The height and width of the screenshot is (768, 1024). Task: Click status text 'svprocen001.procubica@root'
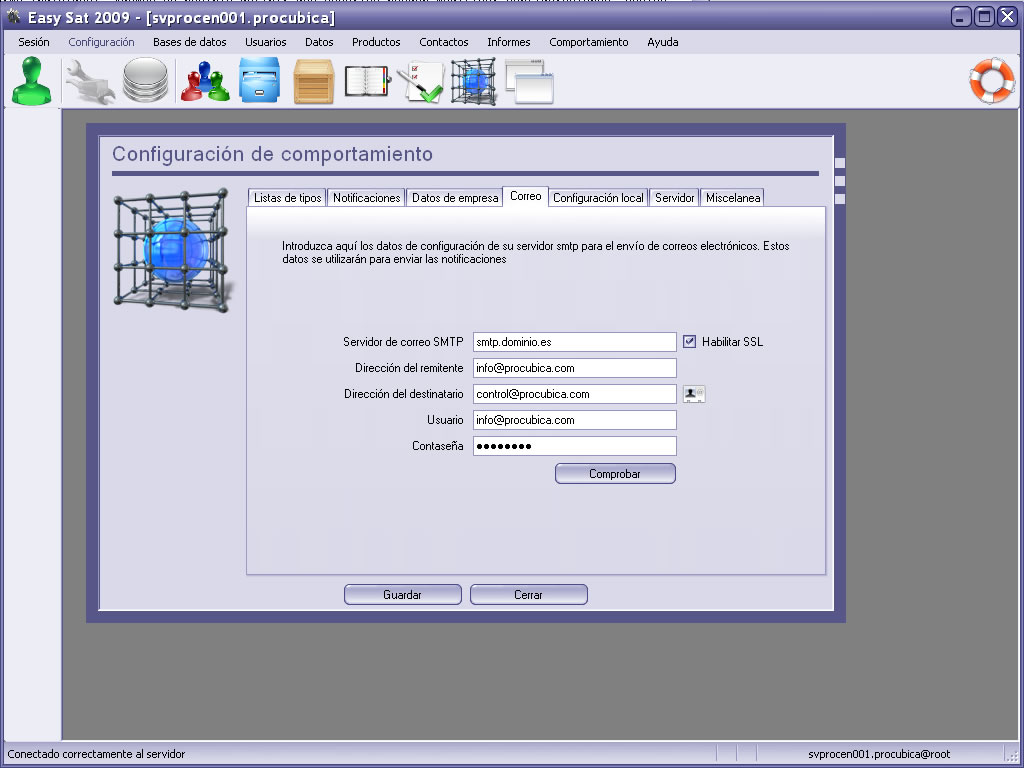(x=879, y=754)
